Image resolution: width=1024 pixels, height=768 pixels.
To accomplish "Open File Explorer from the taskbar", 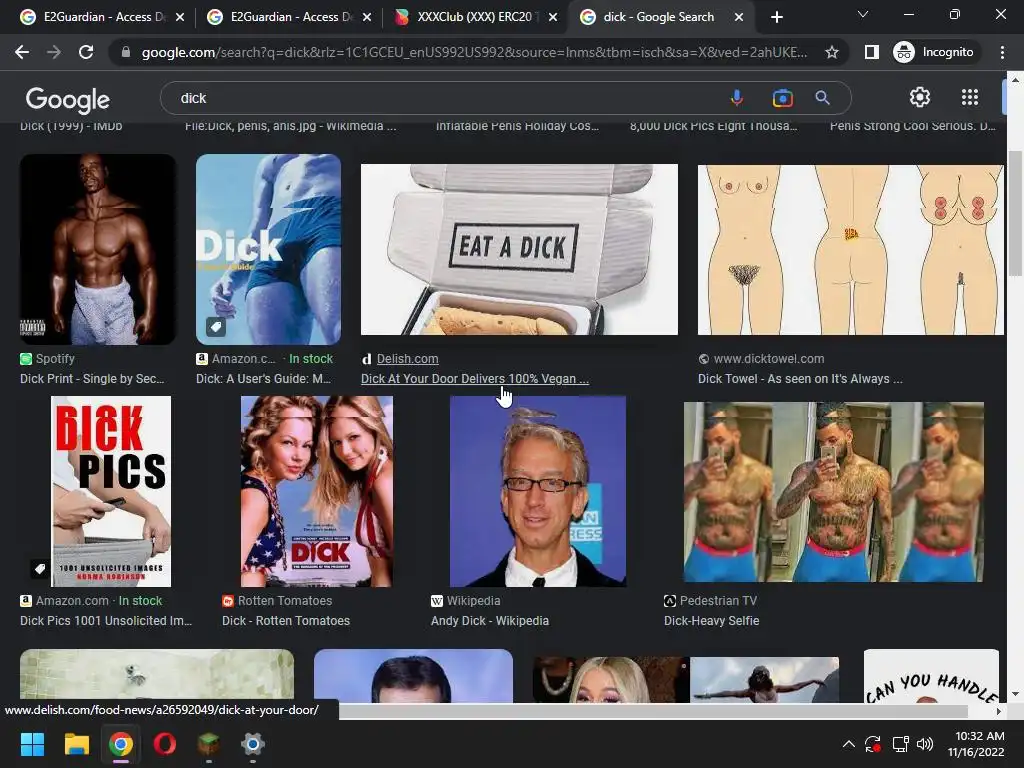I will point(76,744).
